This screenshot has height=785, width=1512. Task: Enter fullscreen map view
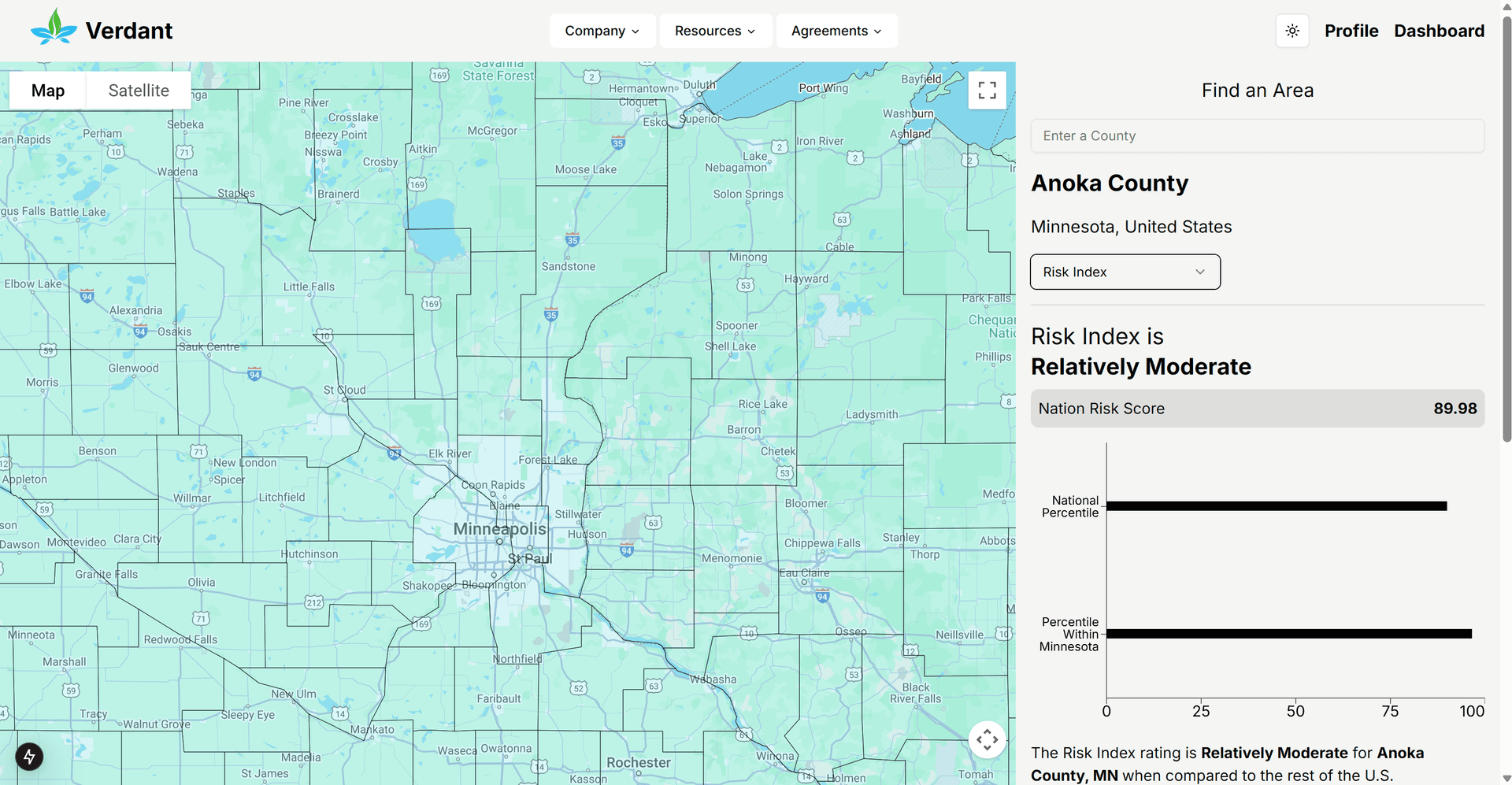click(x=987, y=90)
